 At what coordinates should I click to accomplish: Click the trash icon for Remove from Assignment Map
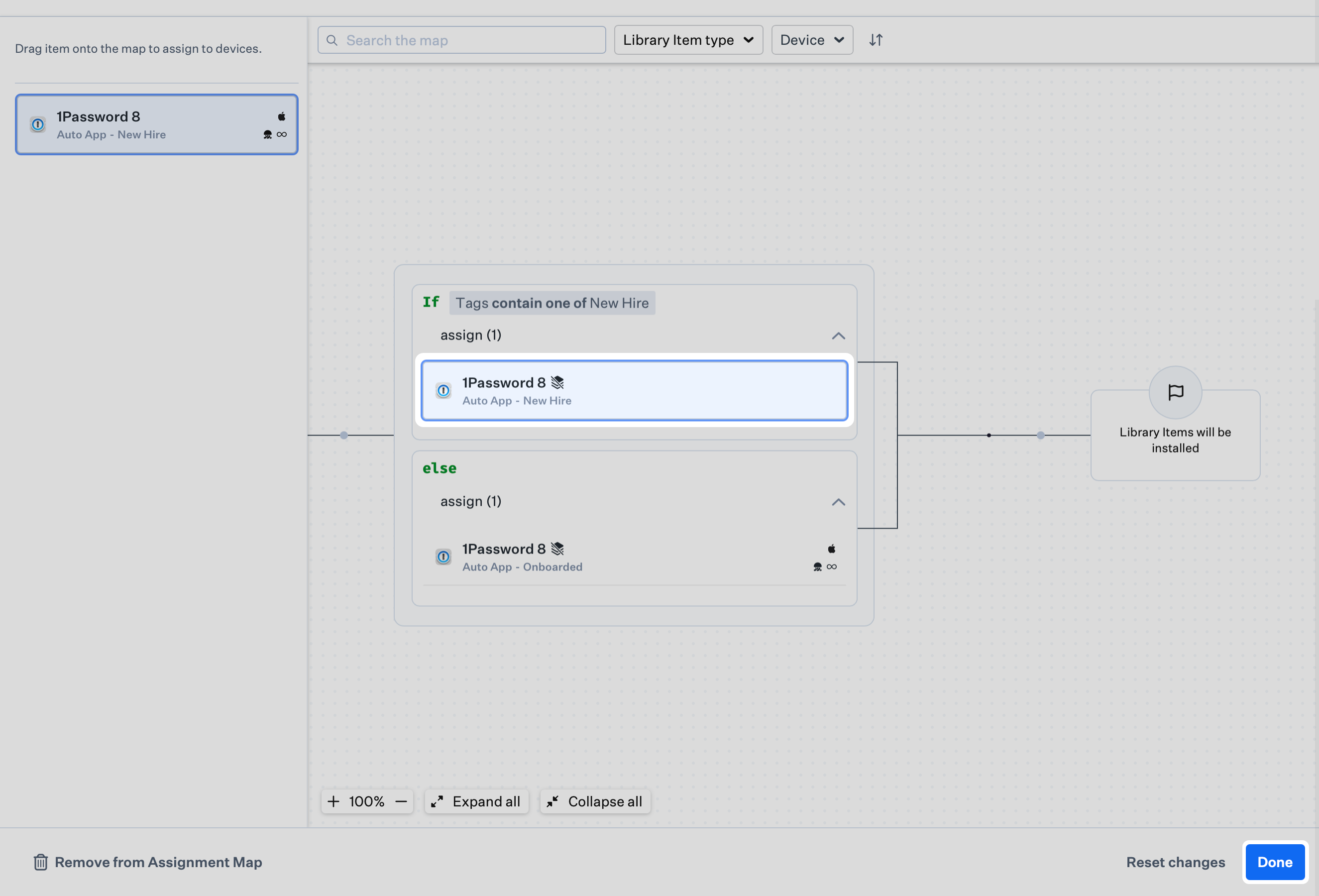pyautogui.click(x=40, y=862)
